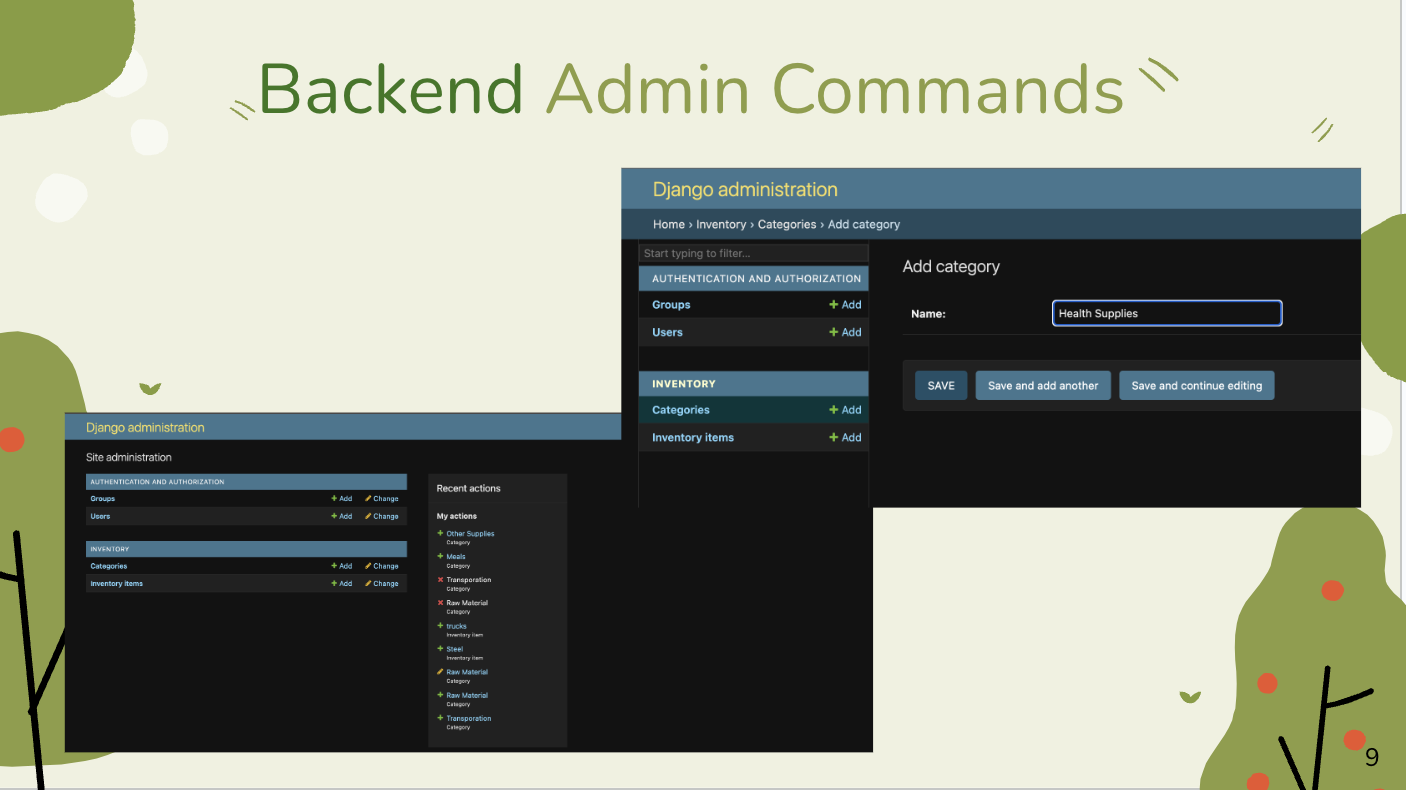Click pencil icon beside Raw Material in Recent actions

tap(440, 672)
